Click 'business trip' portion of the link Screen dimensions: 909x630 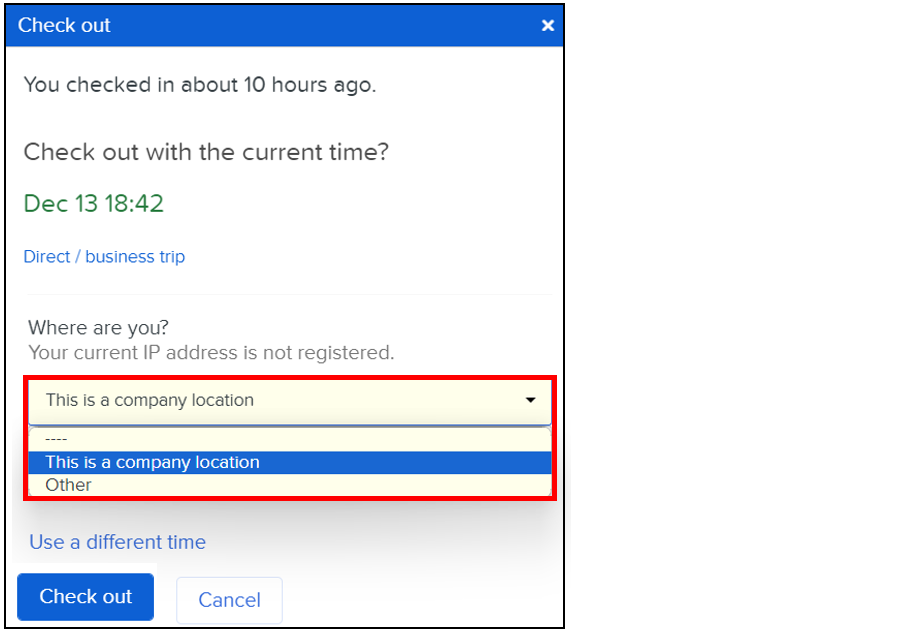point(135,257)
